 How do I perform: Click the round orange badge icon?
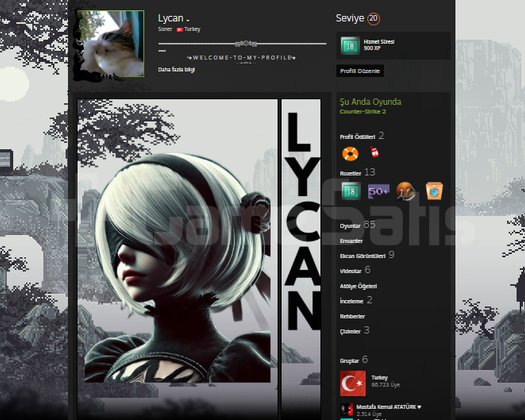coord(405,191)
